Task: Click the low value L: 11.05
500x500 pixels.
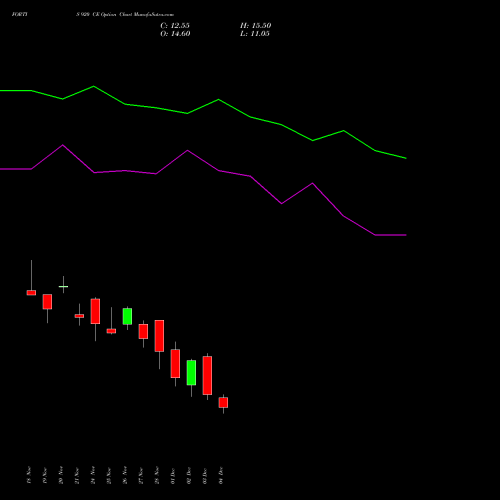Action: coord(255,34)
